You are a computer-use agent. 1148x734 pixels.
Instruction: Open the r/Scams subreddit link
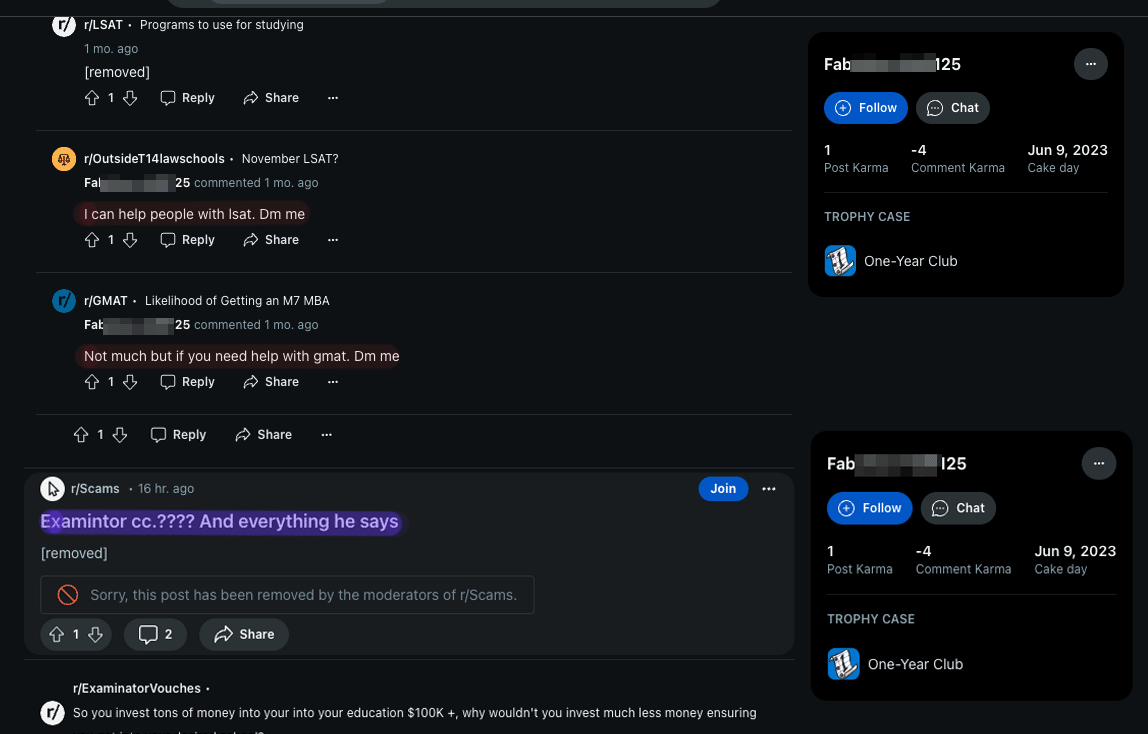(95, 489)
